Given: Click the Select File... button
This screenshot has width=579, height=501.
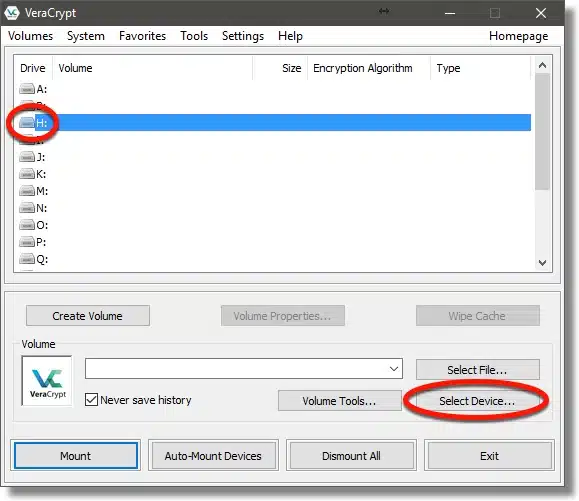Looking at the screenshot, I should coord(477,370).
